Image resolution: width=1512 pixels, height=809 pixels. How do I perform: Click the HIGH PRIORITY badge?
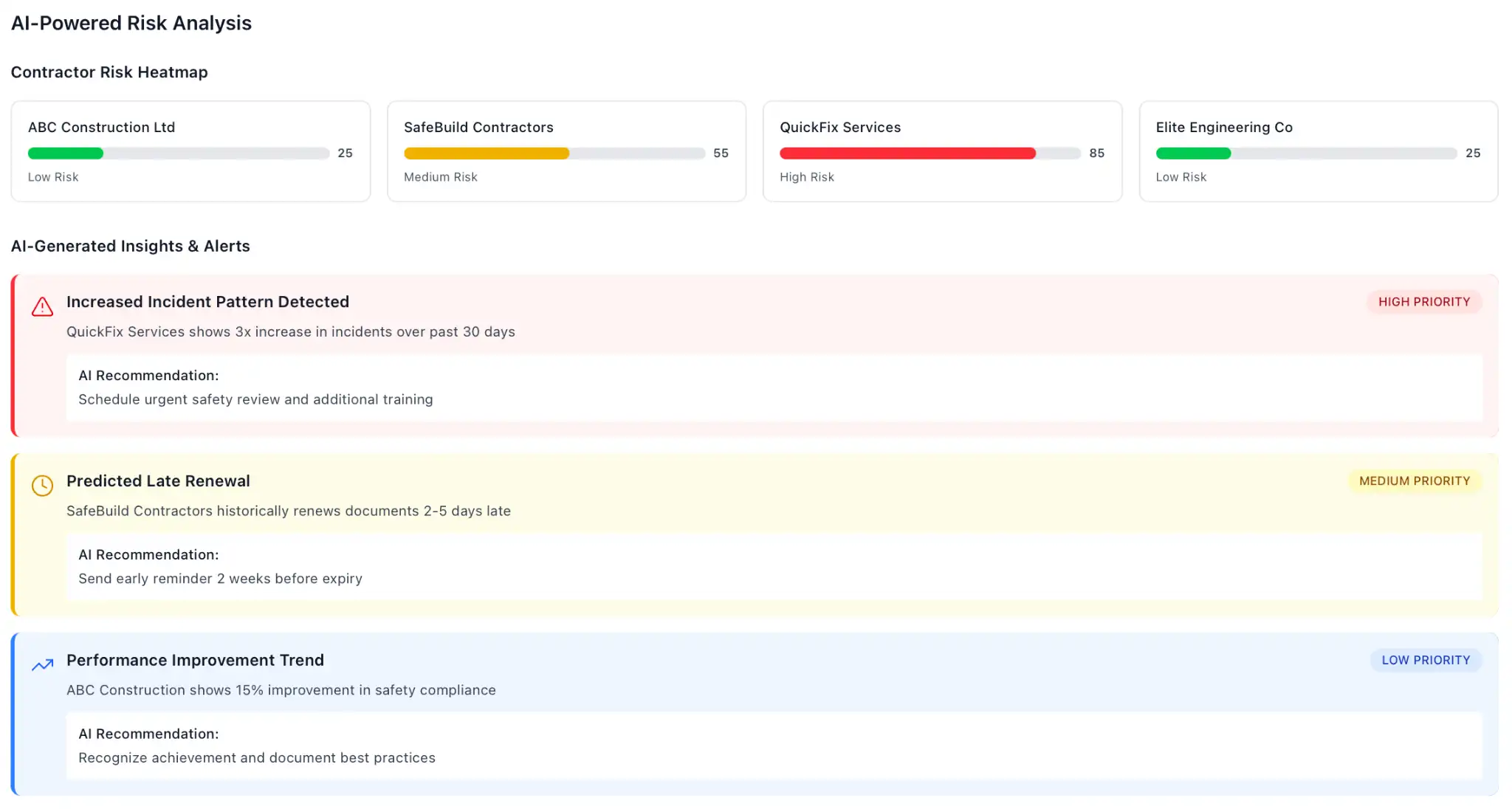pyautogui.click(x=1424, y=302)
